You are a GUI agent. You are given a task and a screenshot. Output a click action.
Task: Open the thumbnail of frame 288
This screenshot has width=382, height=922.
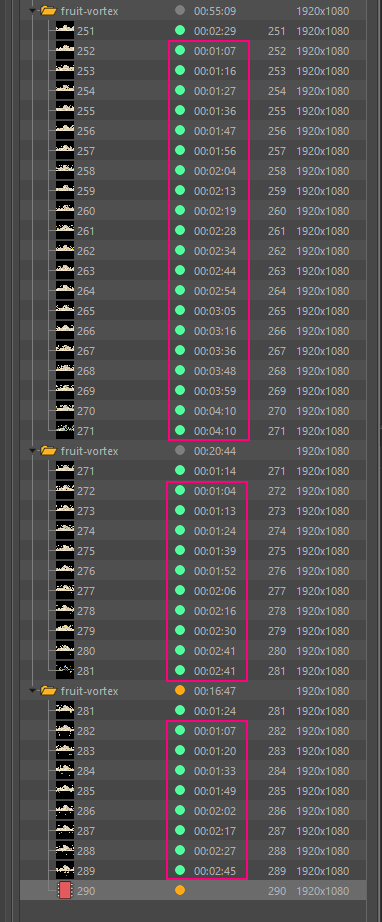(65, 850)
